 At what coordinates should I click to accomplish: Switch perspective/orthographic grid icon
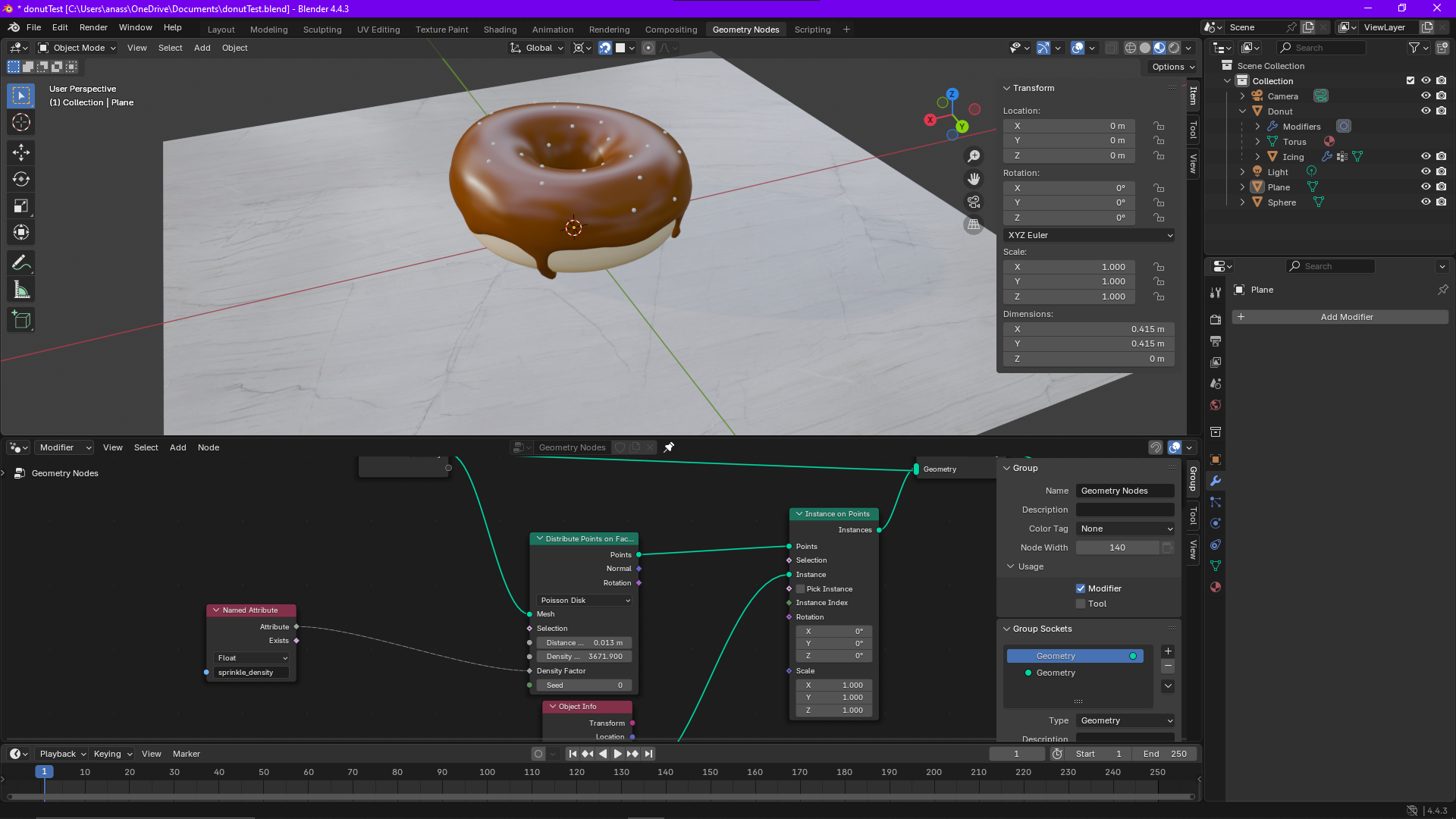tap(974, 224)
